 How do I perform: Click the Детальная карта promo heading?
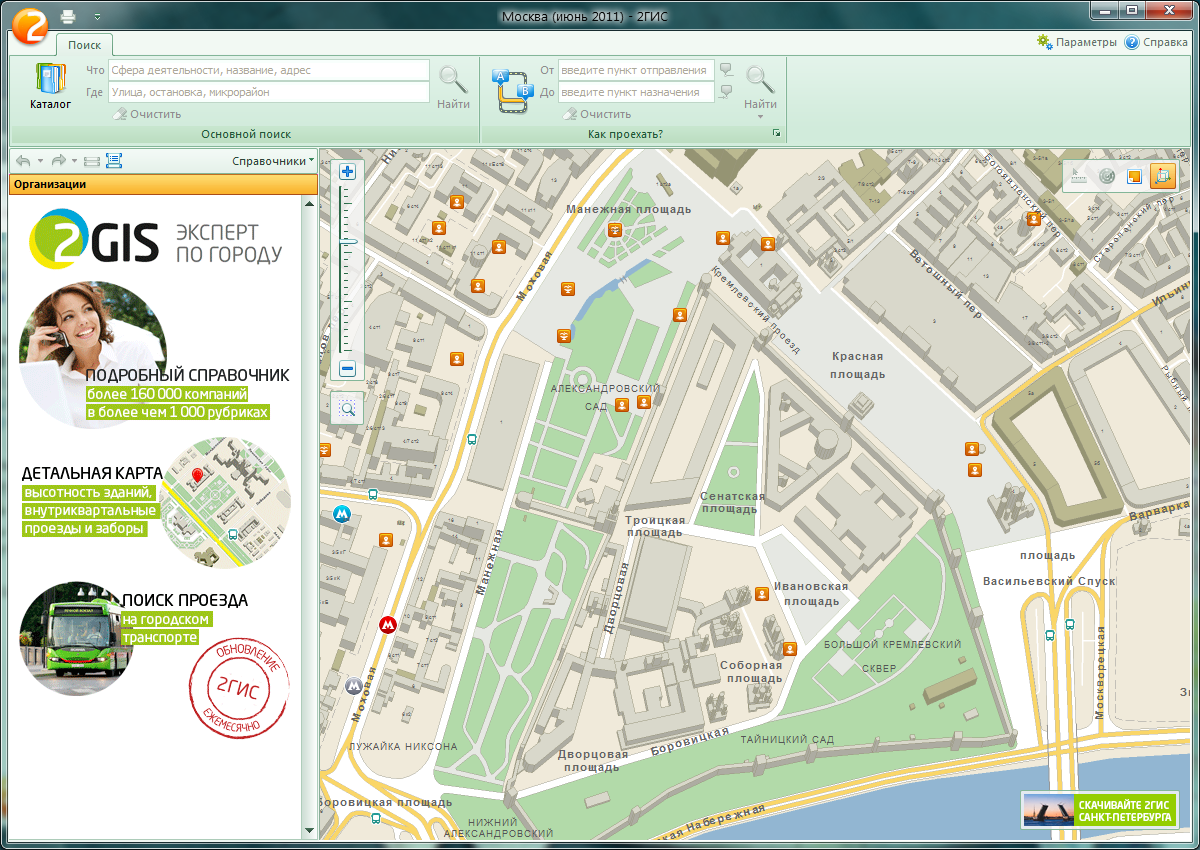click(x=91, y=473)
